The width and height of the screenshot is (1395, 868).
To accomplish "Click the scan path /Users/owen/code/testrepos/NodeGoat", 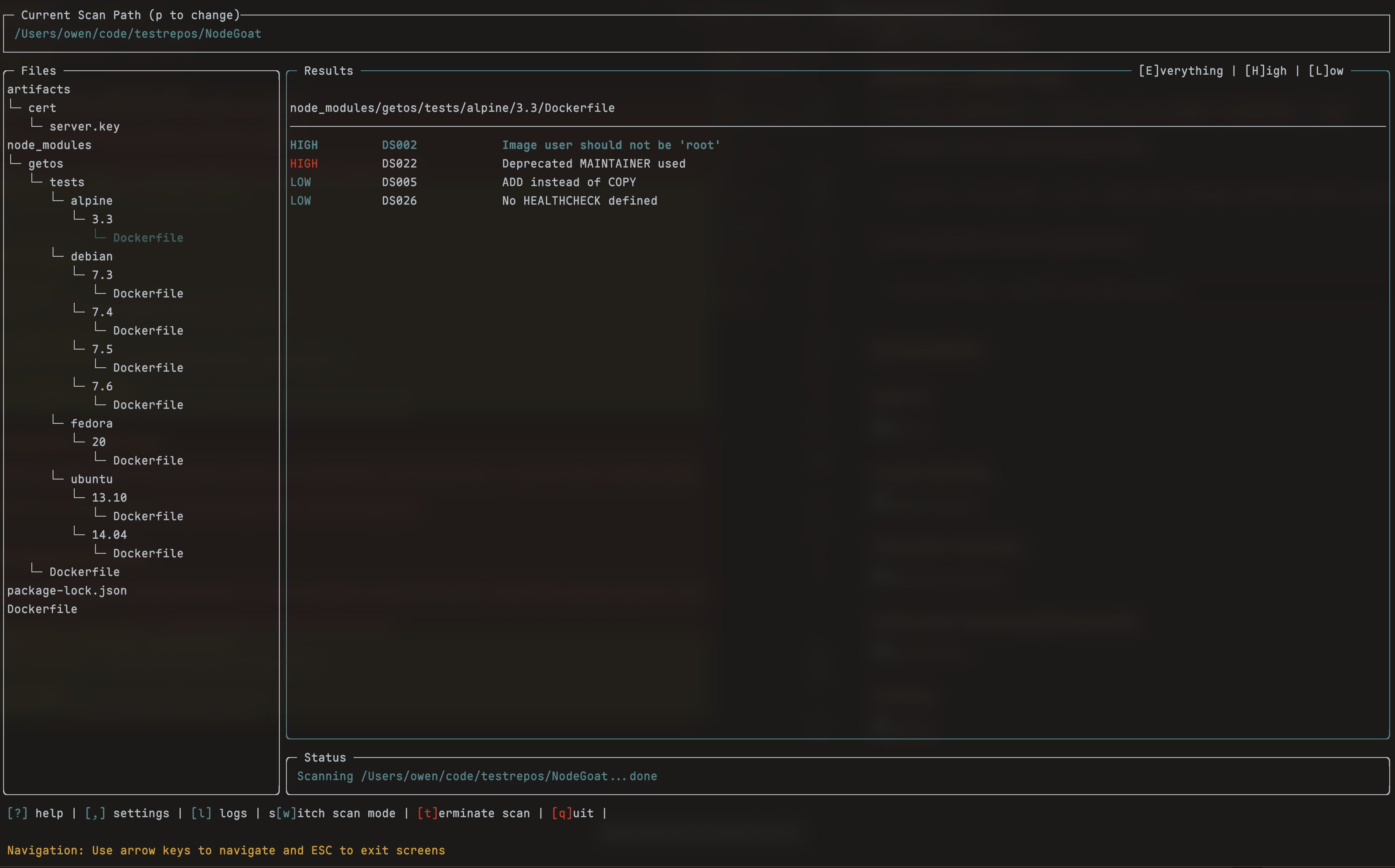I will point(138,34).
